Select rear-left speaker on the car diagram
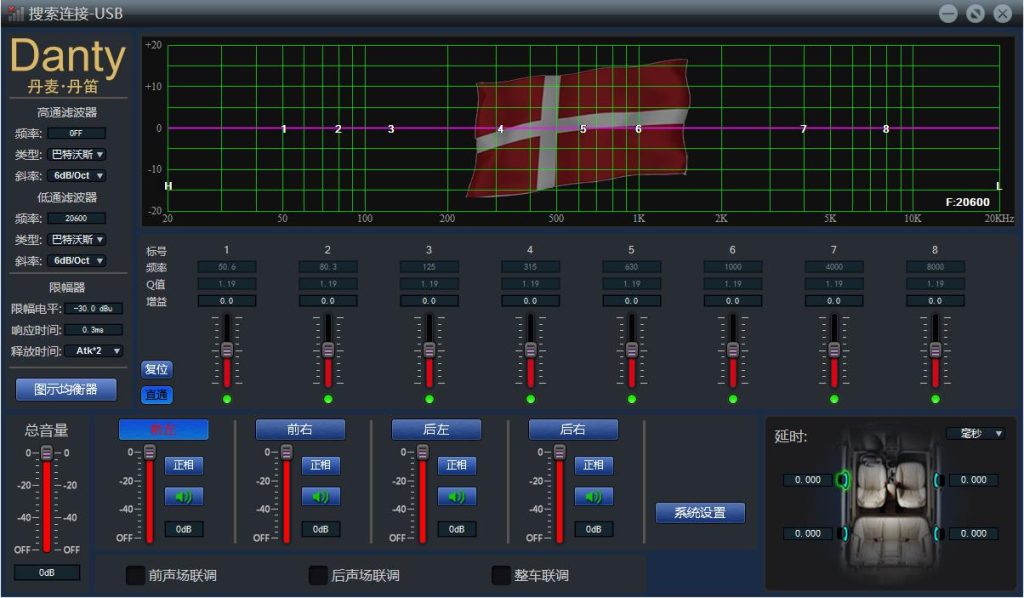The height and width of the screenshot is (598, 1024). tap(843, 533)
